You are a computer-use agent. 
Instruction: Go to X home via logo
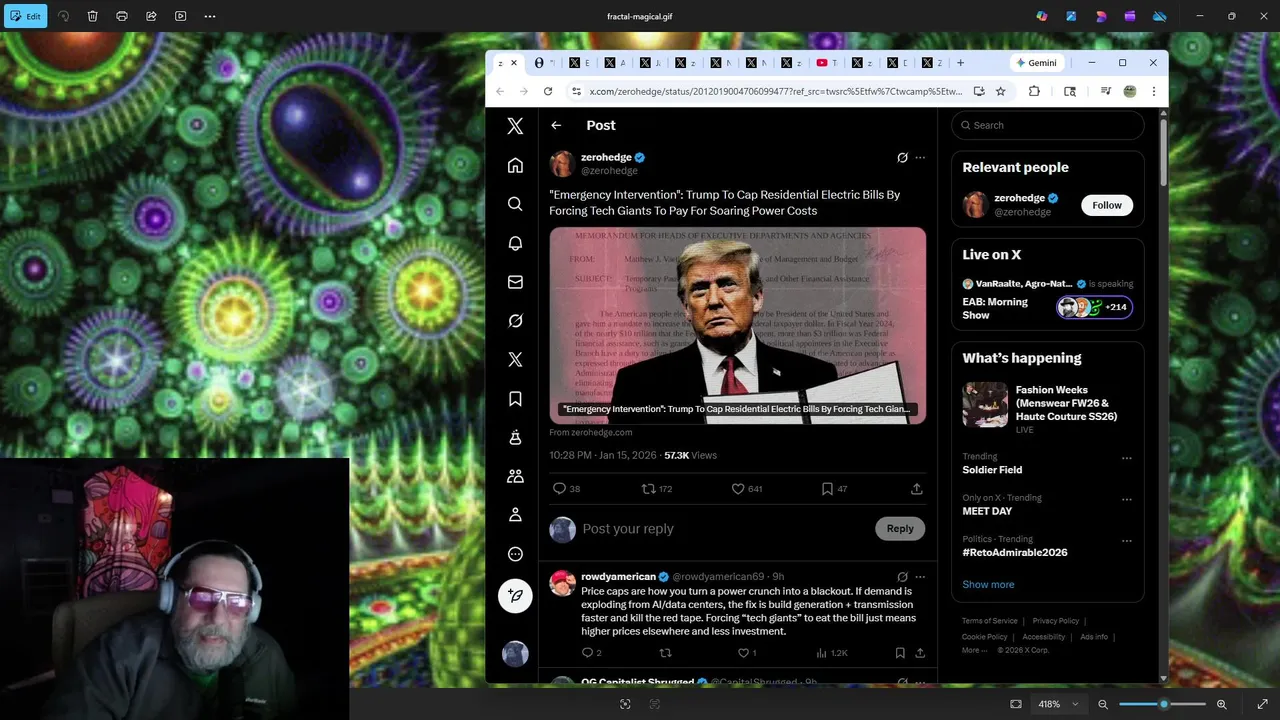point(515,126)
